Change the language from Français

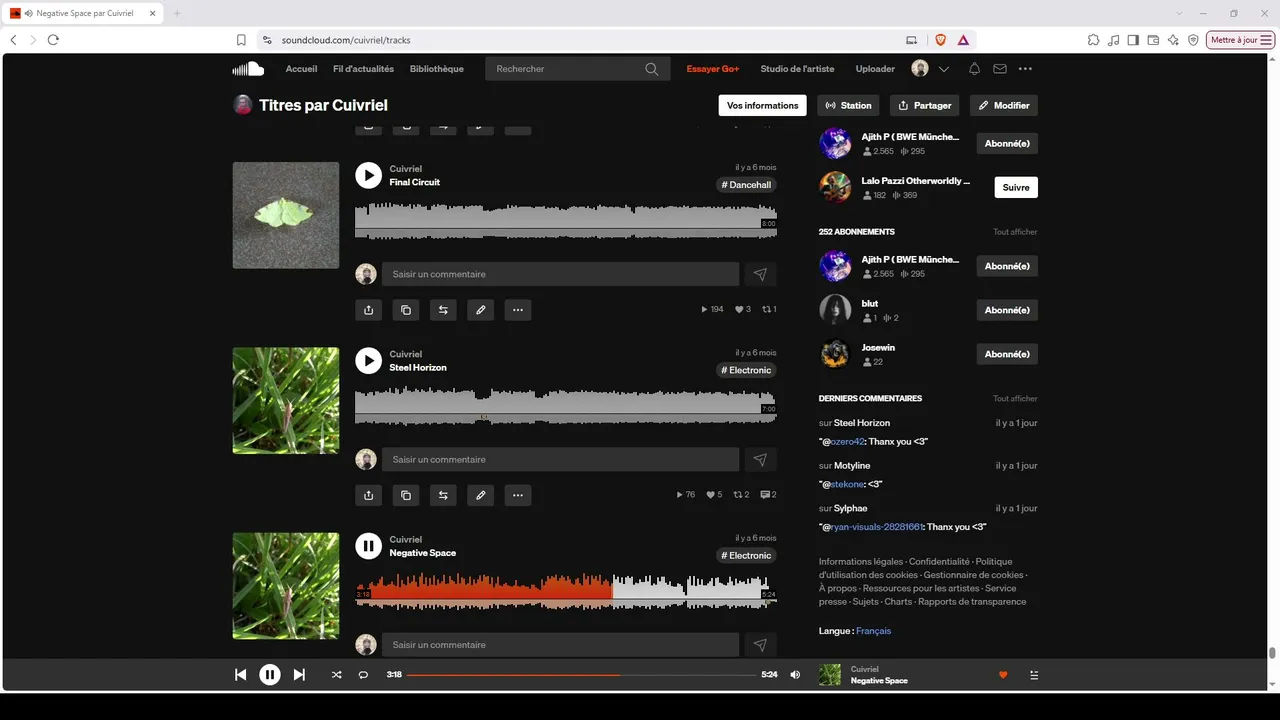click(x=873, y=631)
